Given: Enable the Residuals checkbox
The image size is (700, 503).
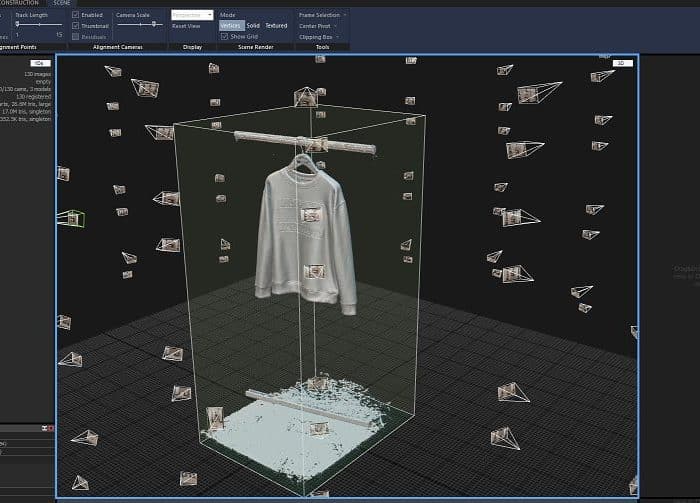Looking at the screenshot, I should [76, 36].
